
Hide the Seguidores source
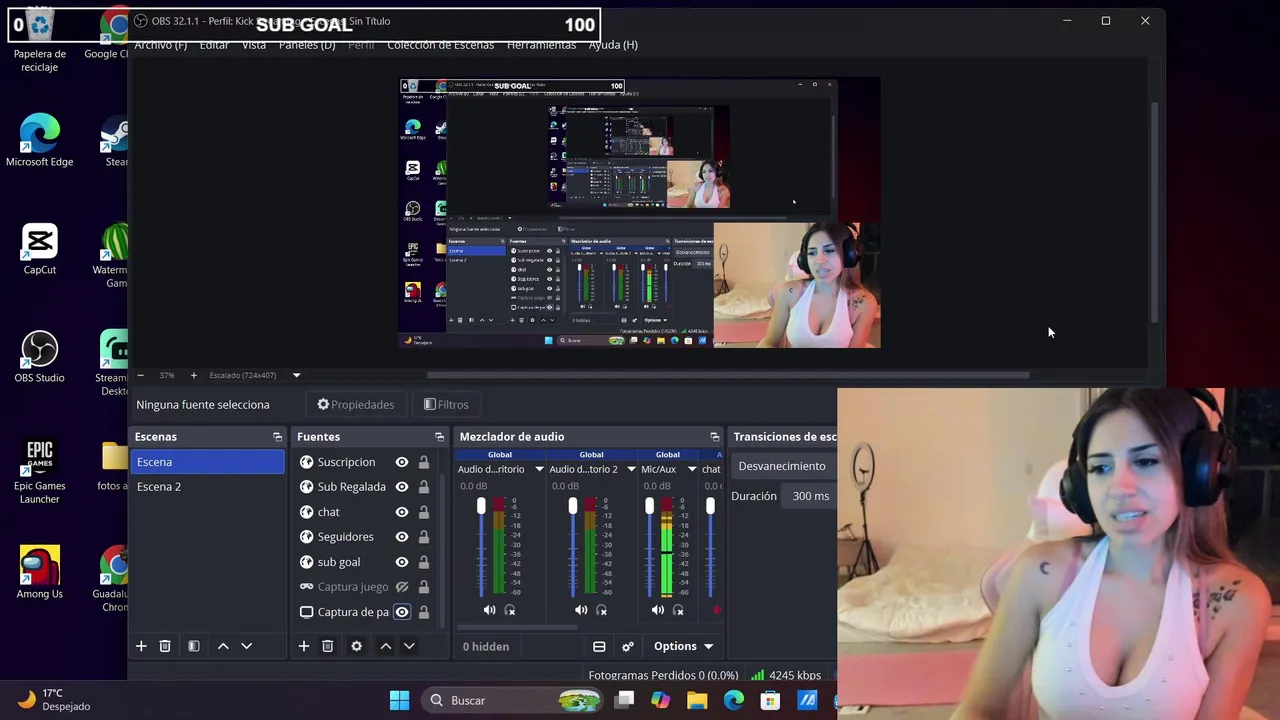pyautogui.click(x=402, y=537)
